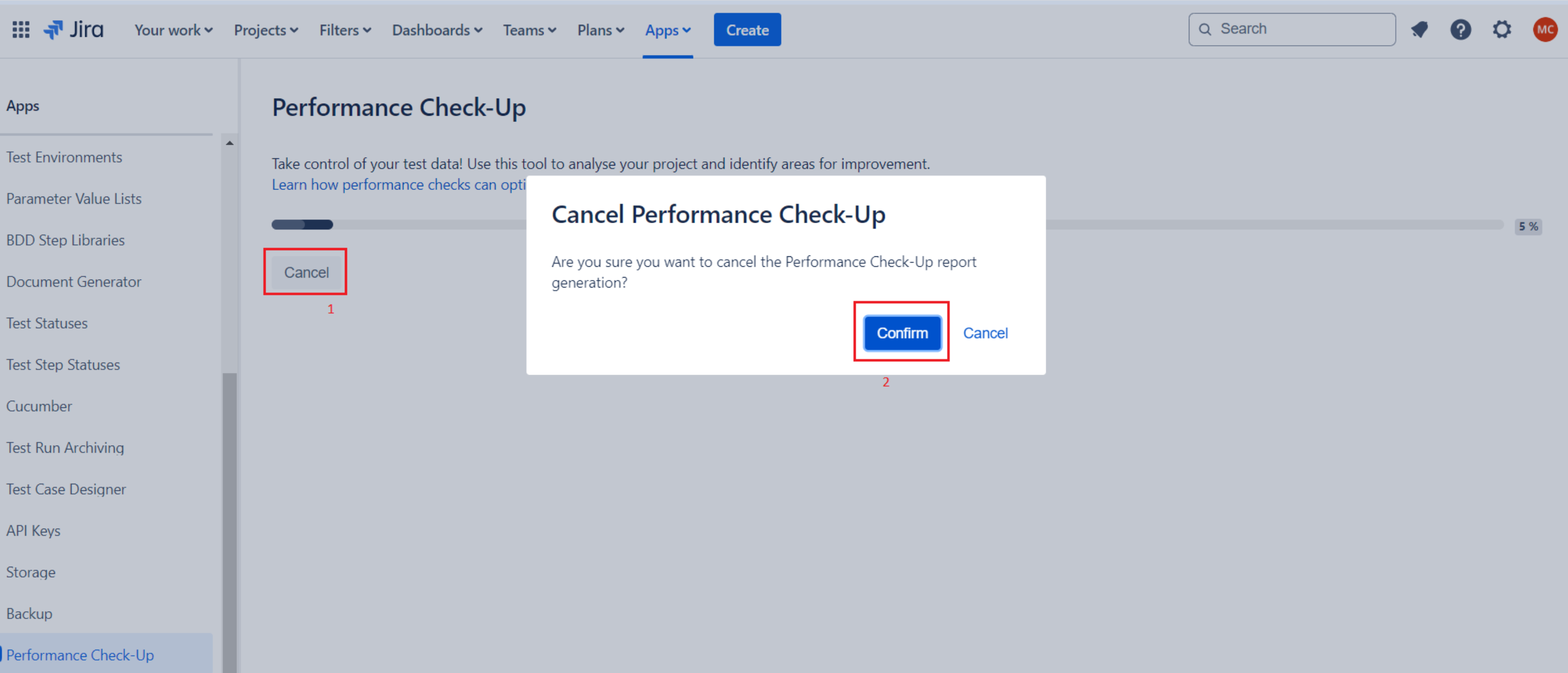The width and height of the screenshot is (1568, 673).
Task: Open Parameter Value Lists in sidebar
Action: tap(74, 199)
